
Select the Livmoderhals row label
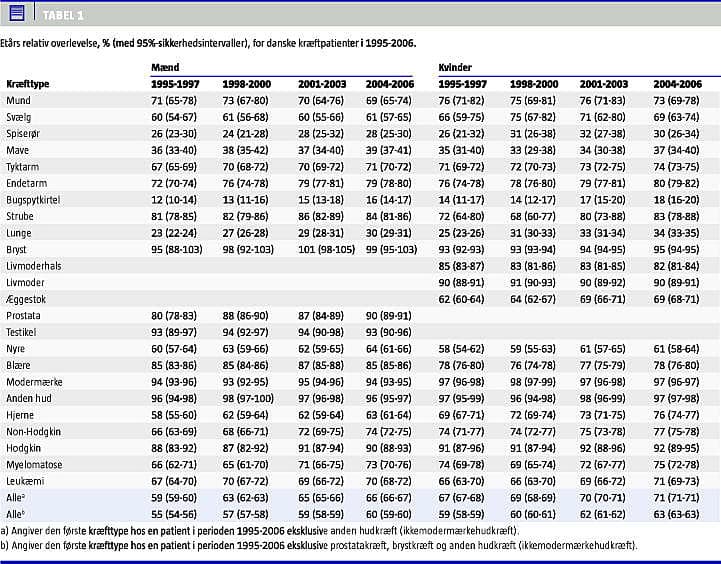point(34,267)
